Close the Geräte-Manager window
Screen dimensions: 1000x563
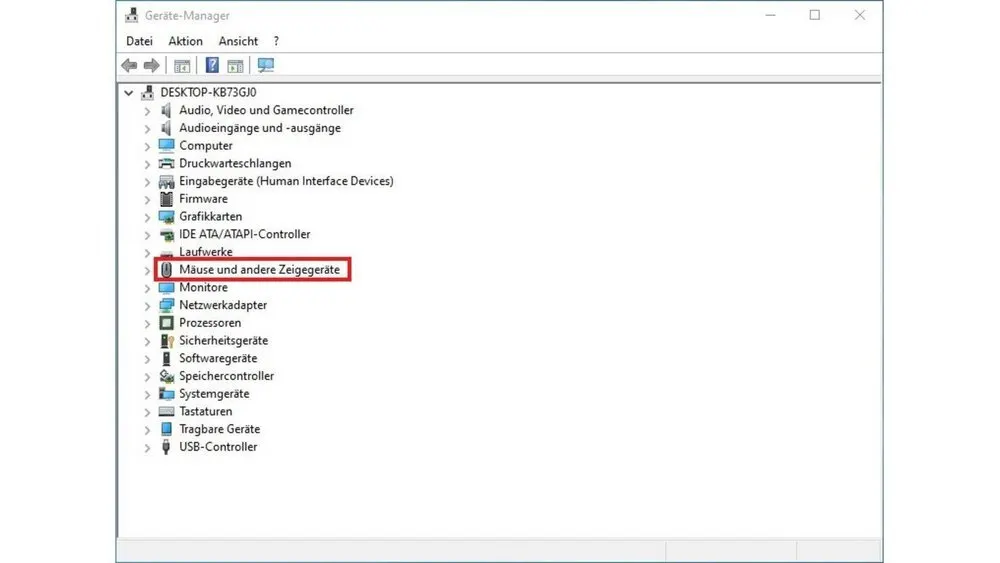pos(860,15)
